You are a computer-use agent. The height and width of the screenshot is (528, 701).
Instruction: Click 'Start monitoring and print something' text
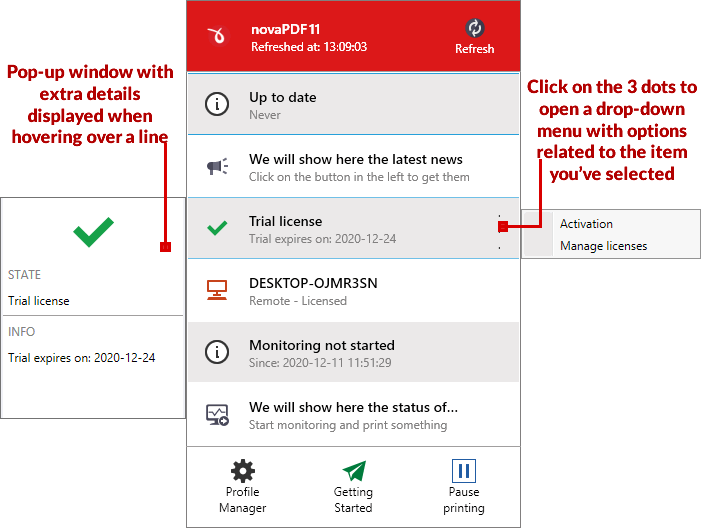point(348,425)
